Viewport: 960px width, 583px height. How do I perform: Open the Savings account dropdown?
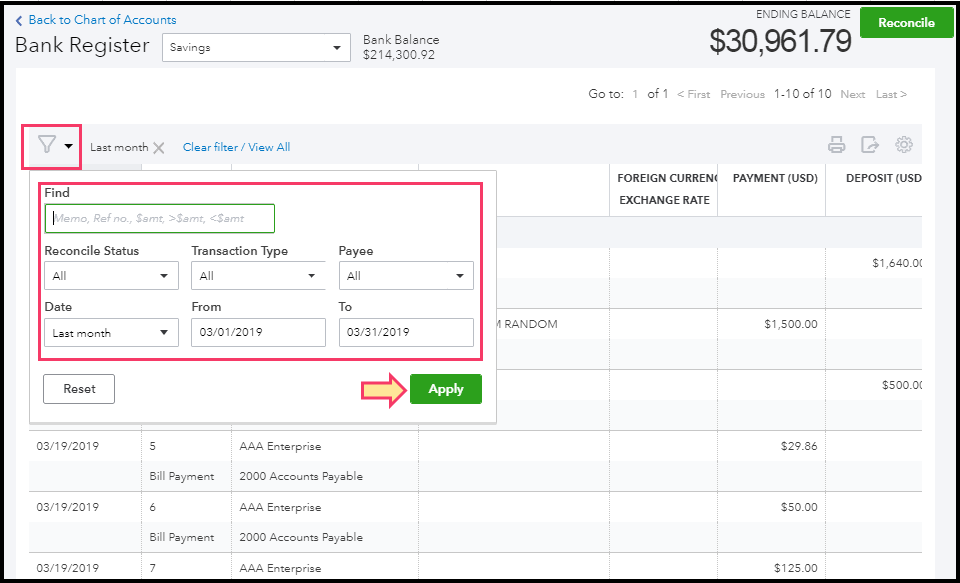coord(256,47)
